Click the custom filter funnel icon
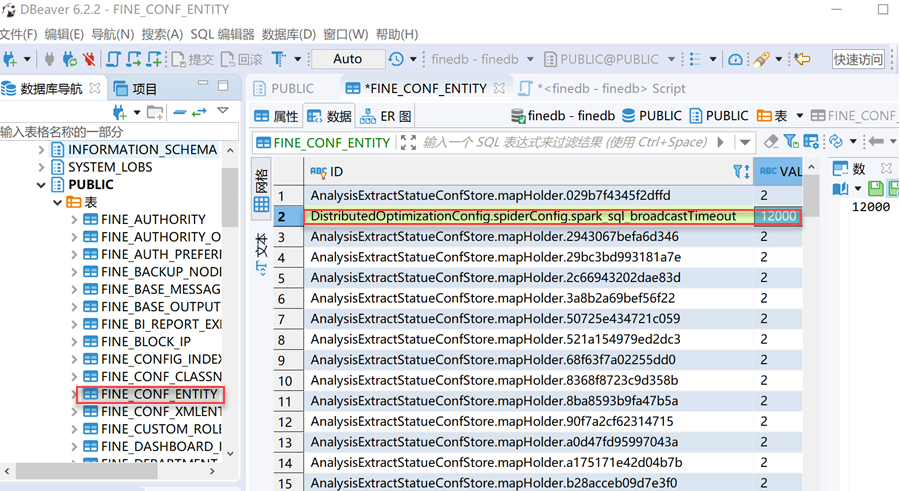The image size is (900, 491). click(x=791, y=141)
